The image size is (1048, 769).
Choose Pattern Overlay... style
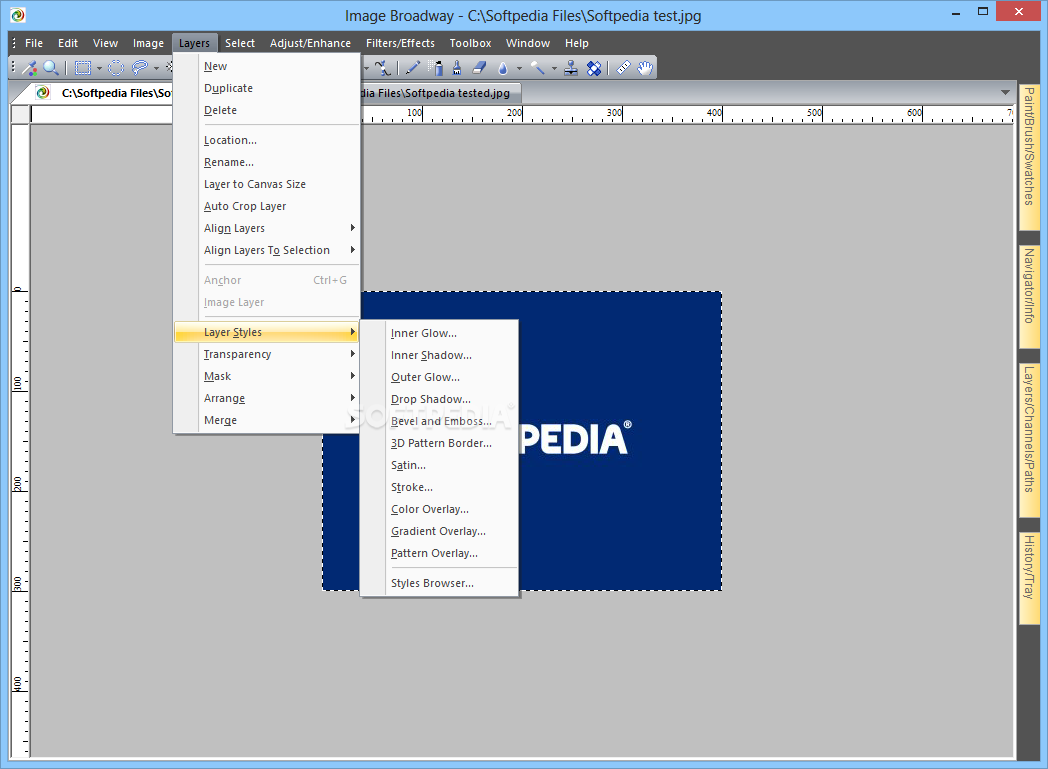point(439,554)
